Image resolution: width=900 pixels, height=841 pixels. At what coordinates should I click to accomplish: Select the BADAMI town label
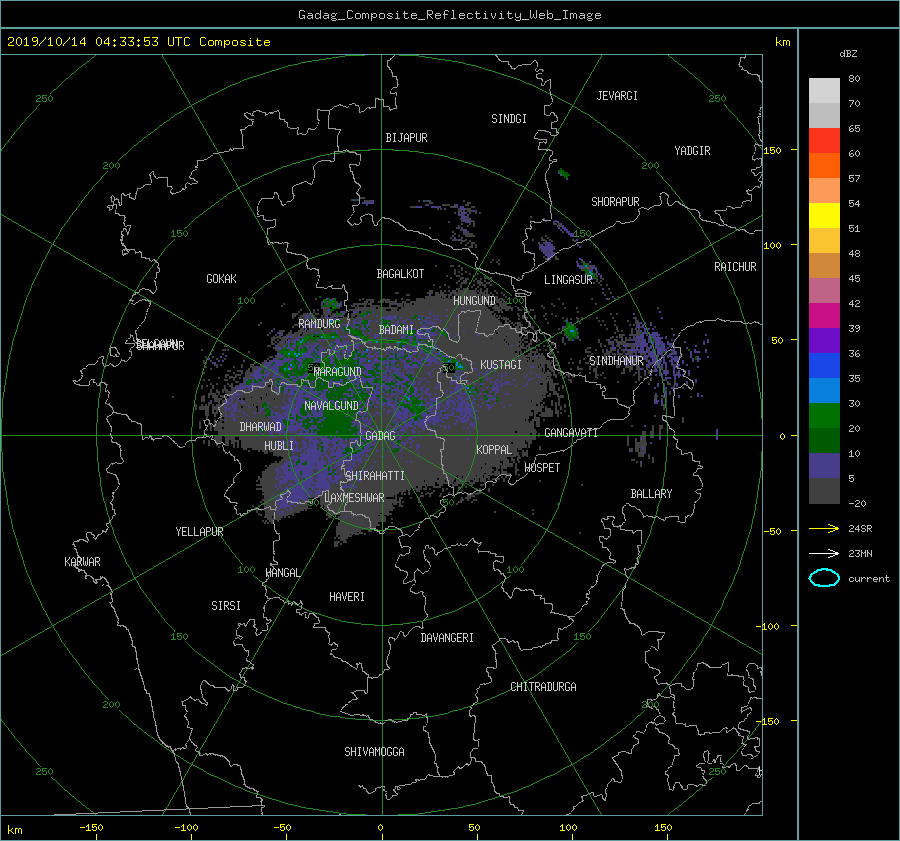point(396,330)
